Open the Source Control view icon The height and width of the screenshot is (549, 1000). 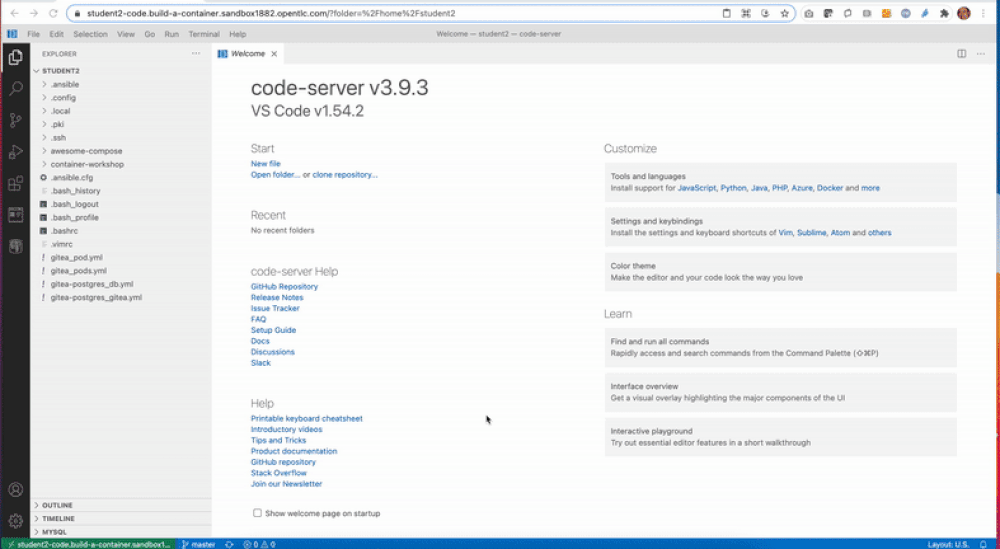coord(15,120)
